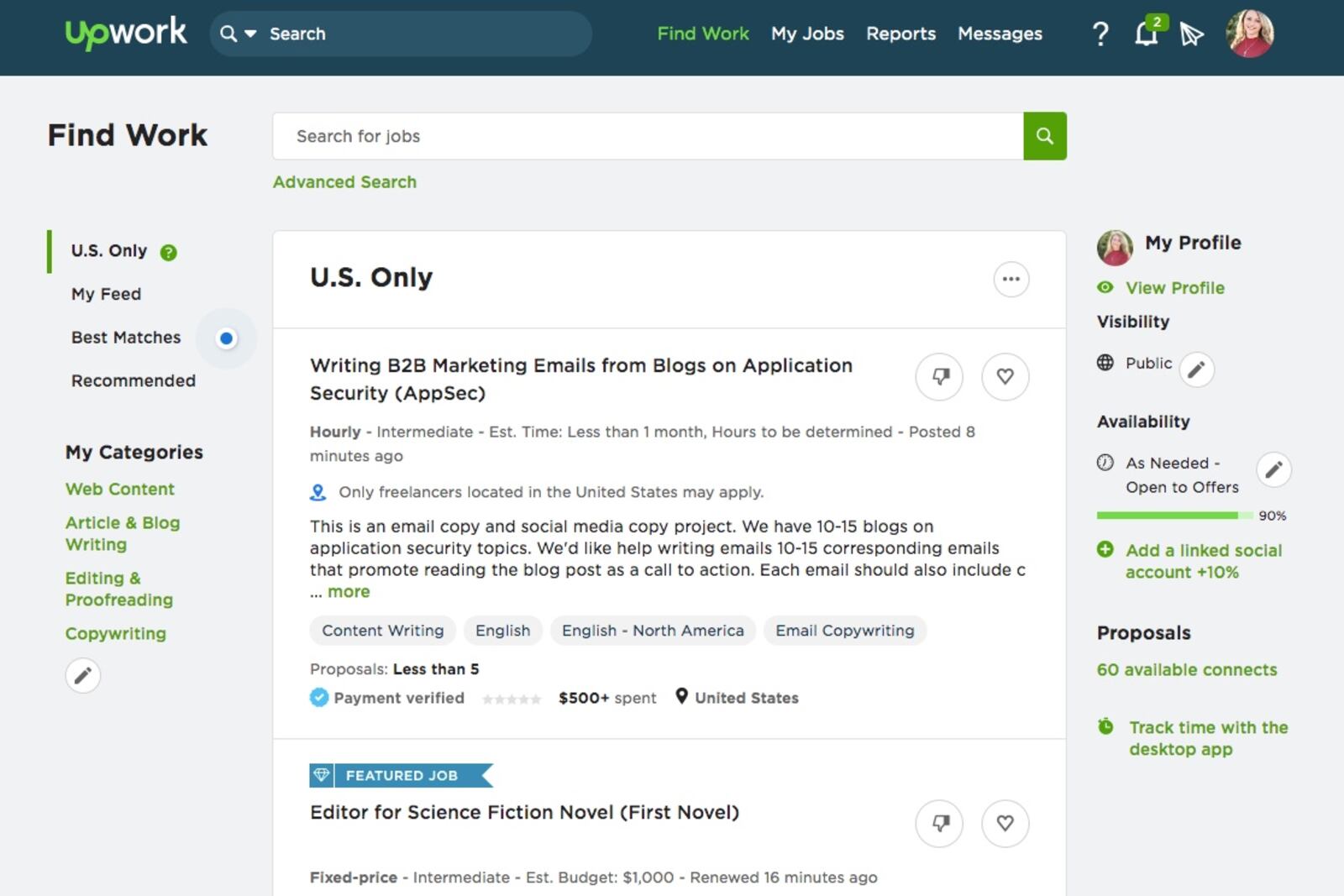Expand the search type dropdown arrow
This screenshot has height=896, width=1344.
[250, 34]
